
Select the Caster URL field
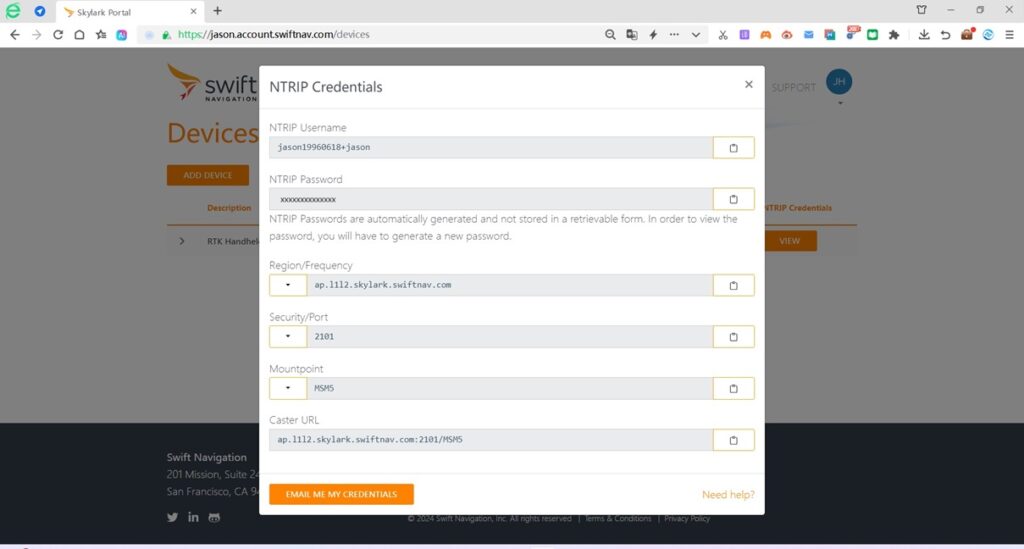tap(491, 440)
